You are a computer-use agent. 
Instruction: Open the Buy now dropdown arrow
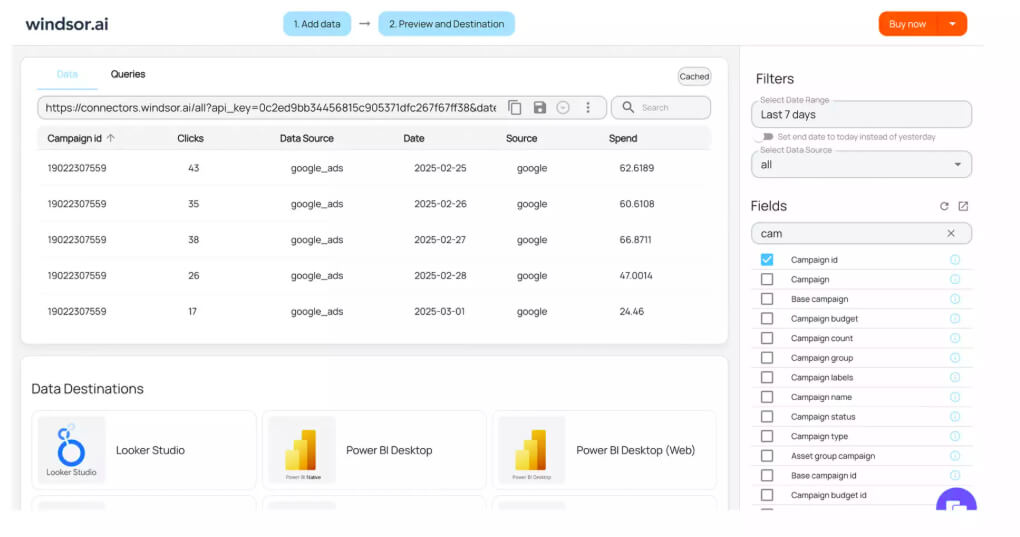point(952,24)
